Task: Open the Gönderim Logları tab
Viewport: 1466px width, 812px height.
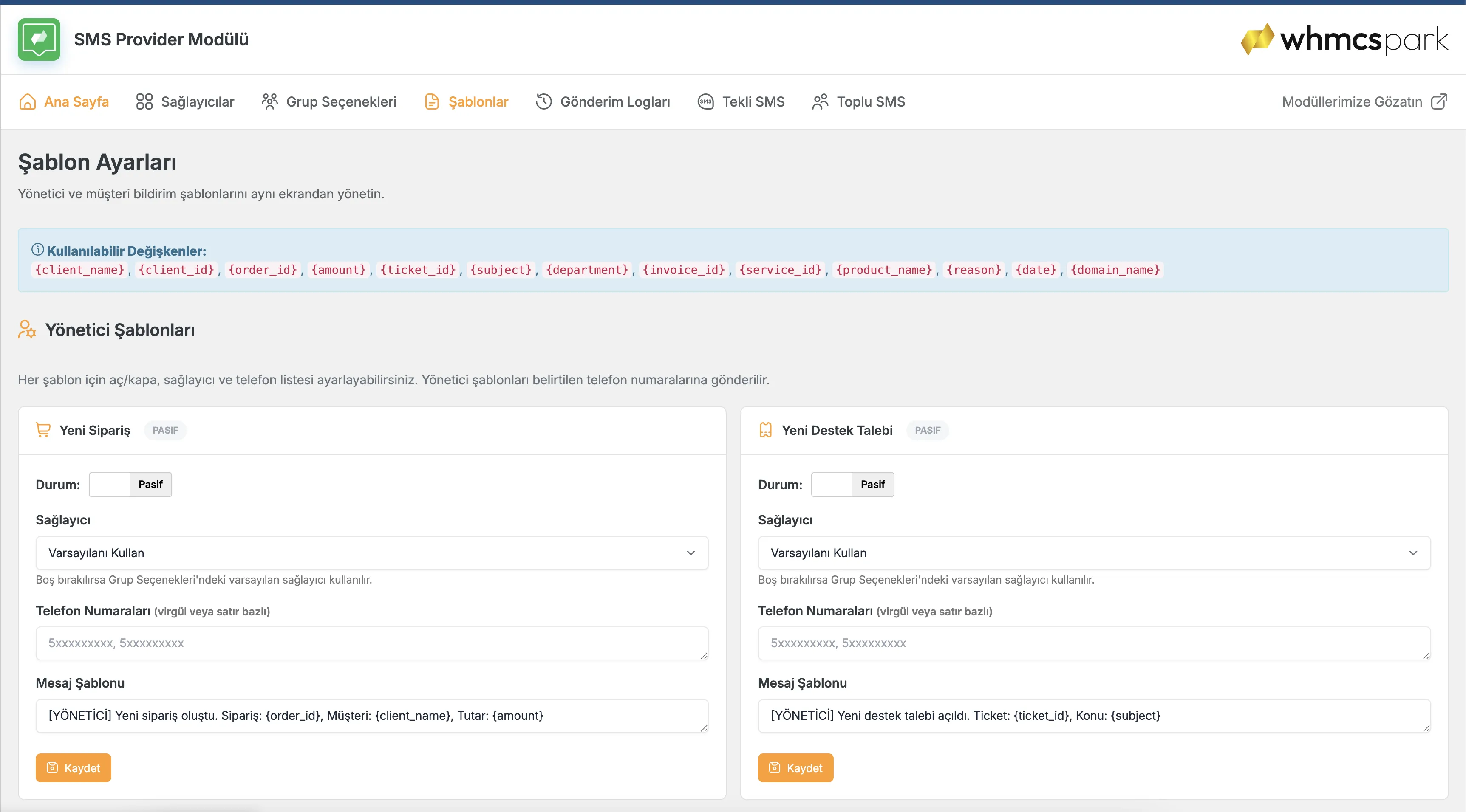Action: (603, 102)
